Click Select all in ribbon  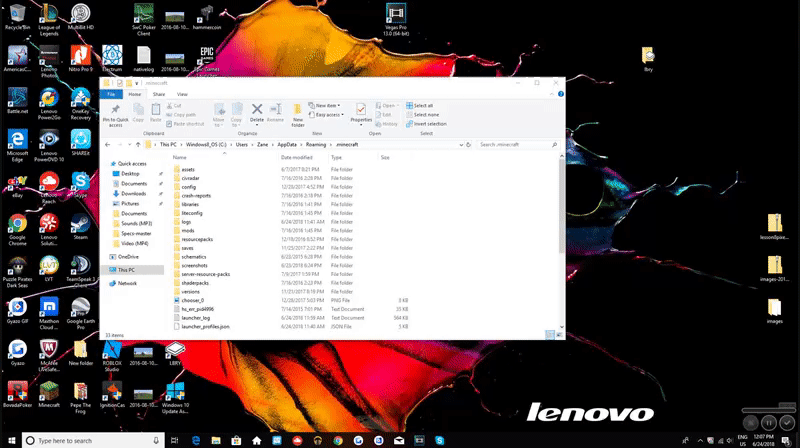point(419,106)
